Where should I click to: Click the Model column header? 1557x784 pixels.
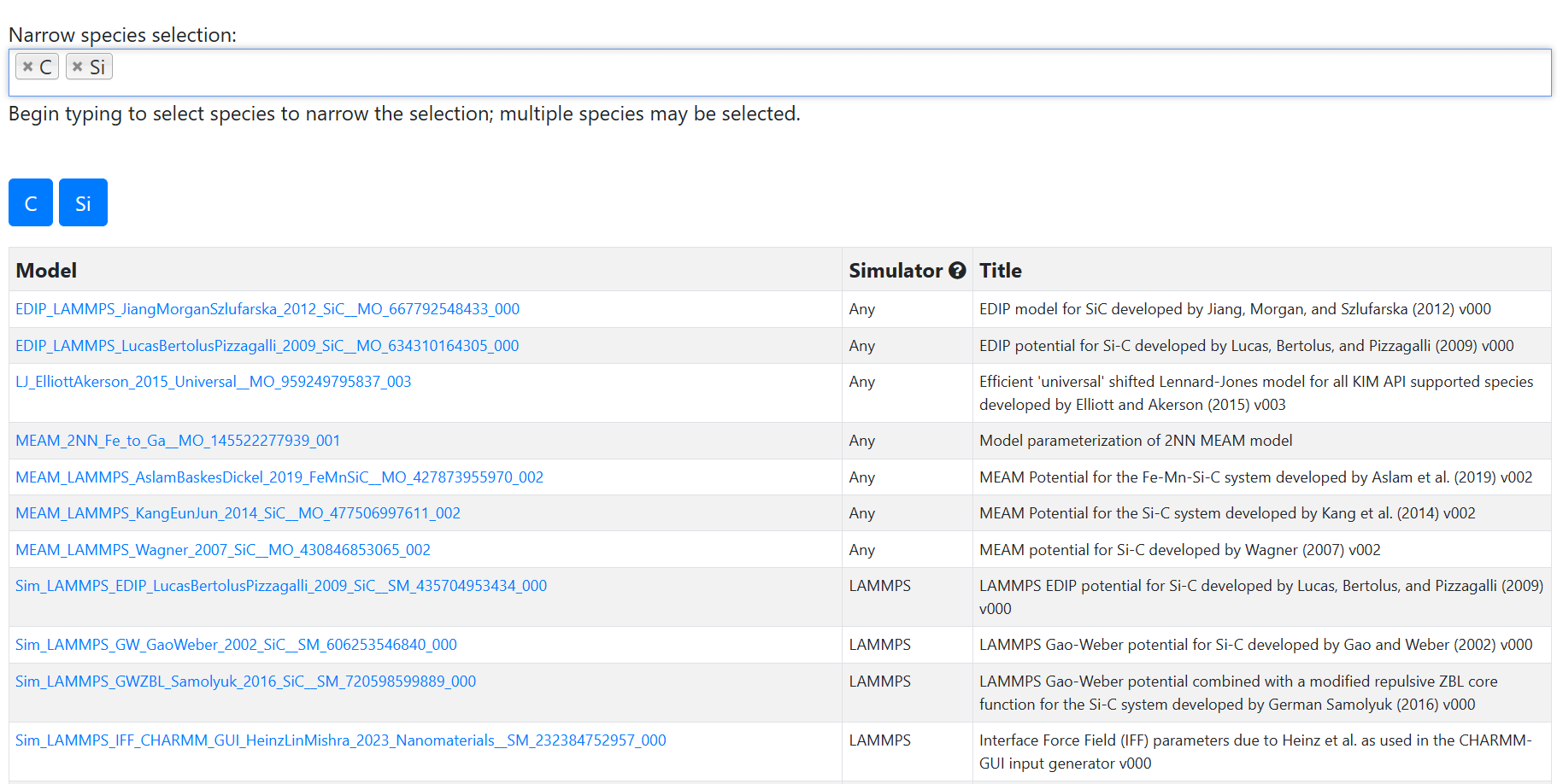pos(46,271)
